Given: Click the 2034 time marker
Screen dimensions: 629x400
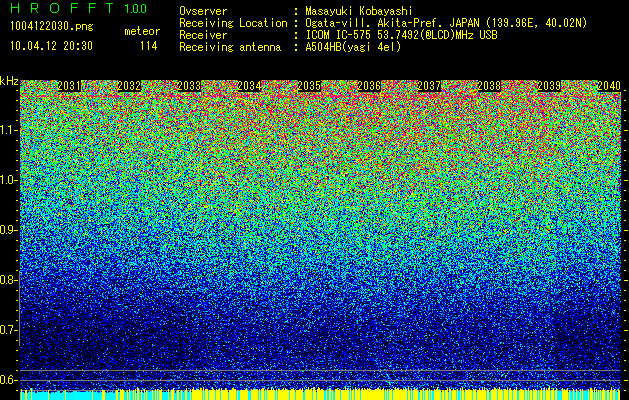Looking at the screenshot, I should click(x=249, y=86).
